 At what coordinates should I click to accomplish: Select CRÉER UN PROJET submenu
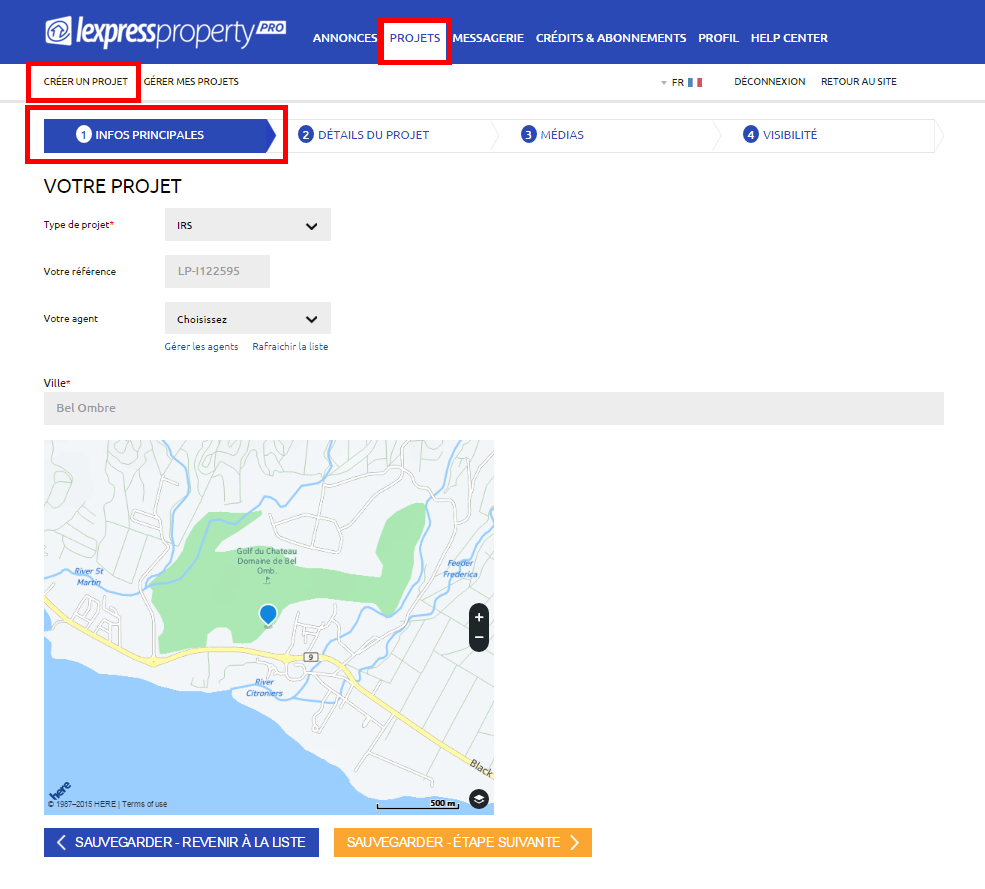point(85,82)
